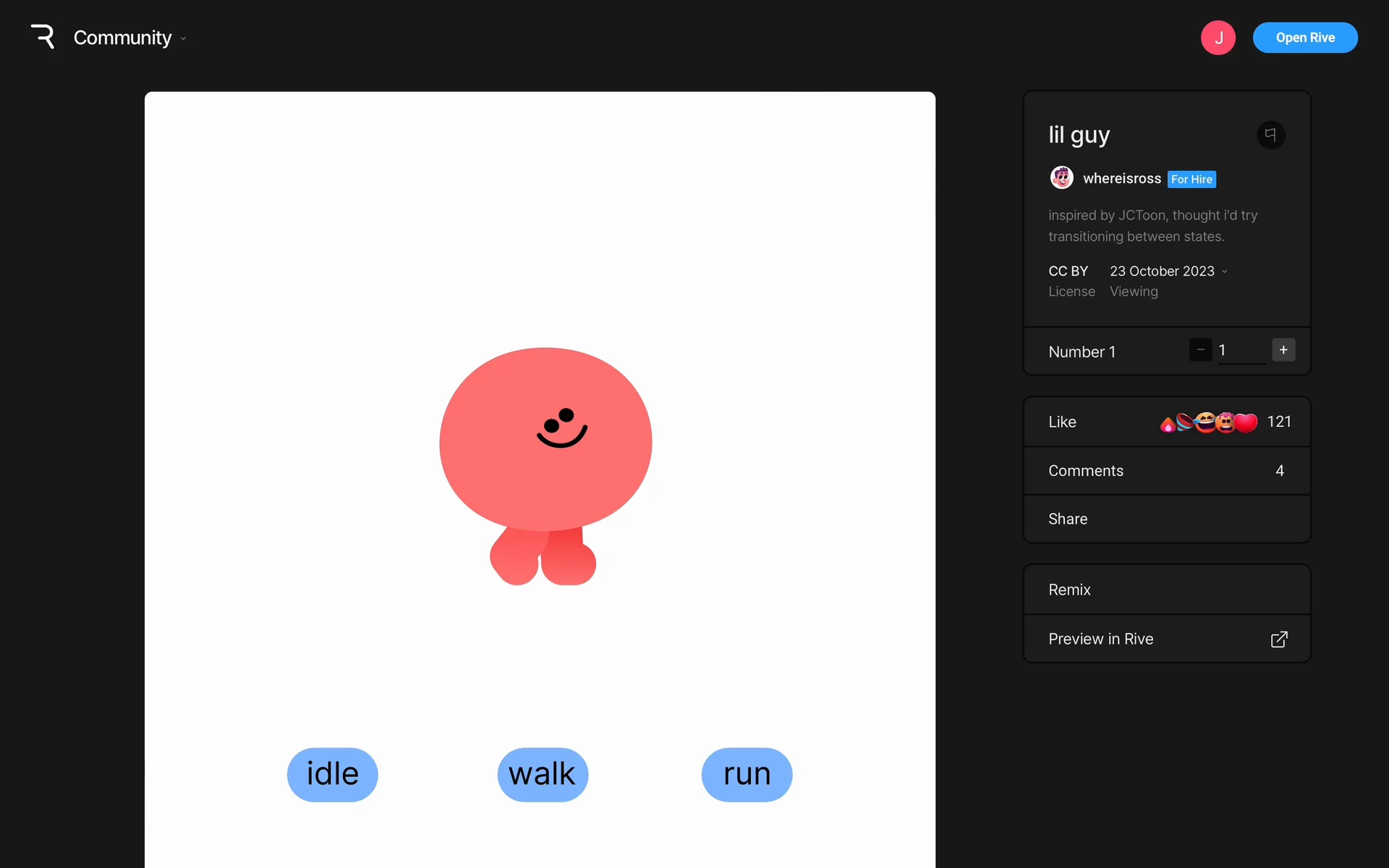The width and height of the screenshot is (1389, 868).
Task: Trigger the run animation state
Action: pos(747,775)
